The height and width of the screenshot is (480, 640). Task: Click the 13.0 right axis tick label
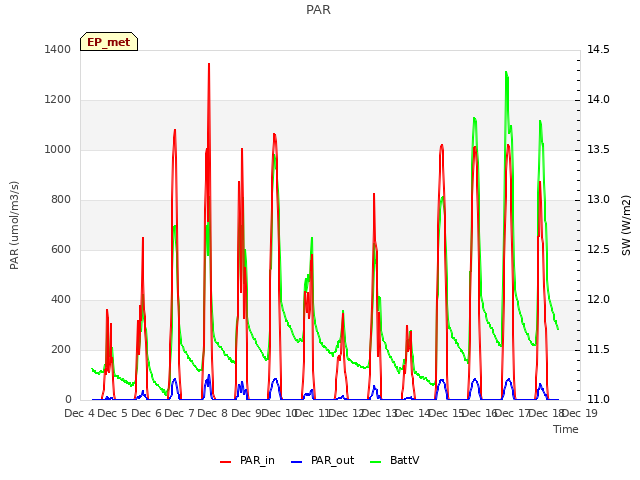(x=598, y=199)
